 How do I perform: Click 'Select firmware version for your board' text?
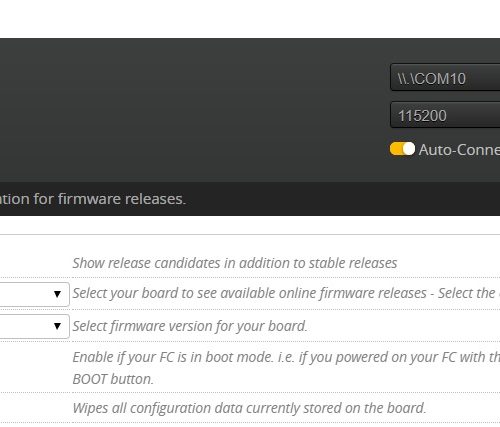(x=190, y=326)
